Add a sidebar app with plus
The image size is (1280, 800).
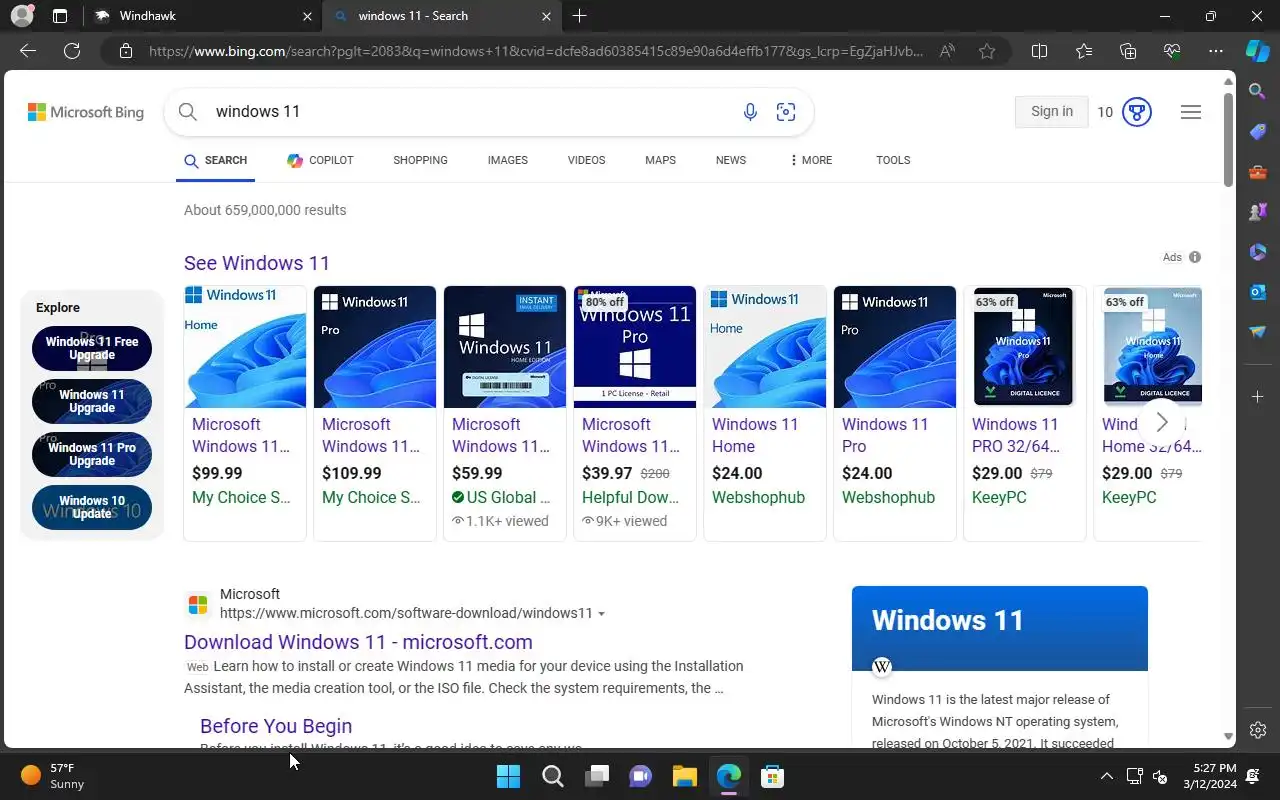coord(1258,397)
